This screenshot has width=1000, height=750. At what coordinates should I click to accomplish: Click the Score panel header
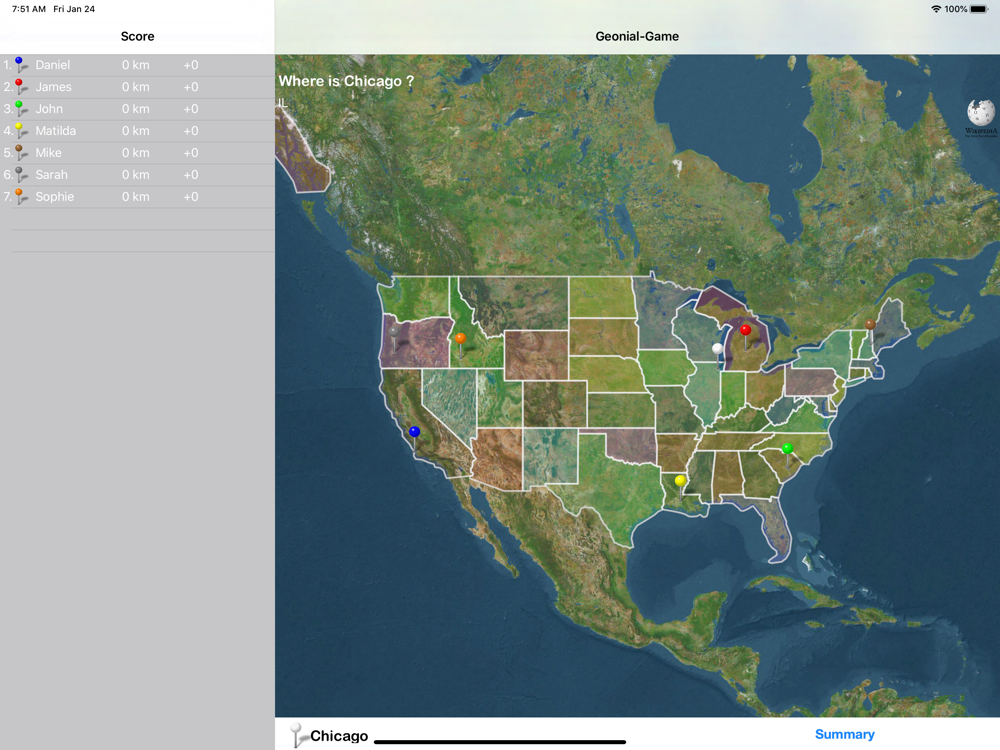pos(137,36)
